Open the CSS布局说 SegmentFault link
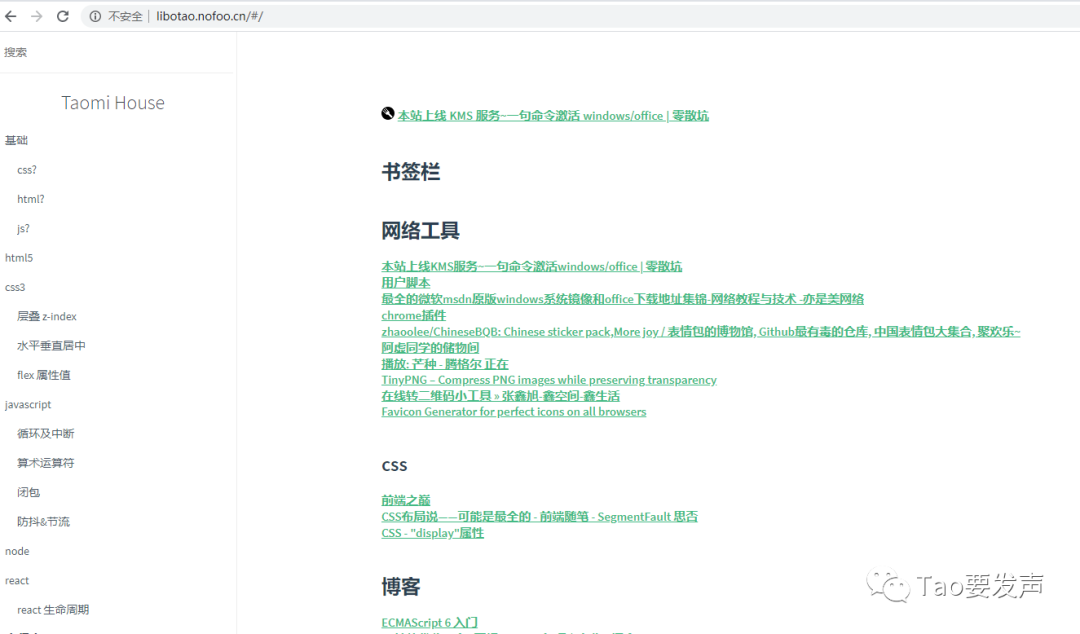Screen dimensions: 1080x634 539,517
